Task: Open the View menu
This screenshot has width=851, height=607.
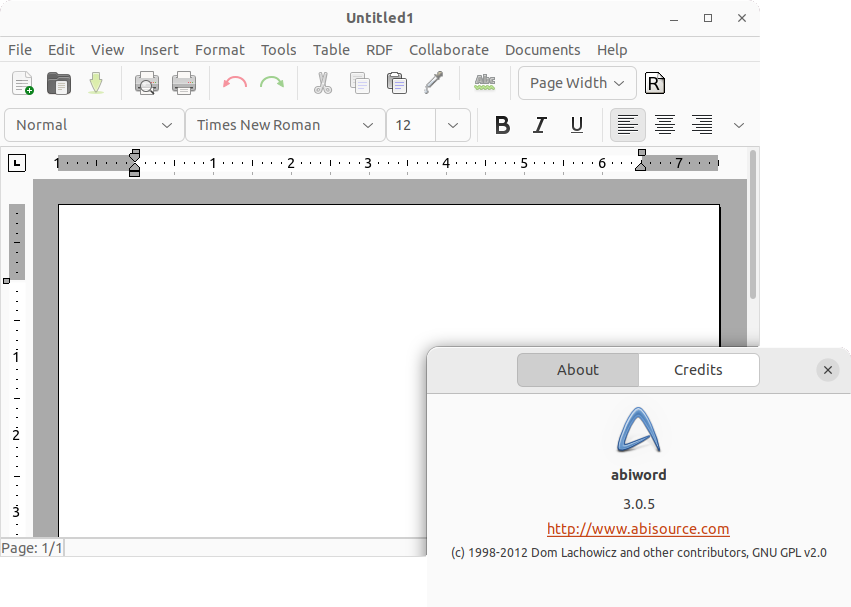Action: [x=107, y=50]
